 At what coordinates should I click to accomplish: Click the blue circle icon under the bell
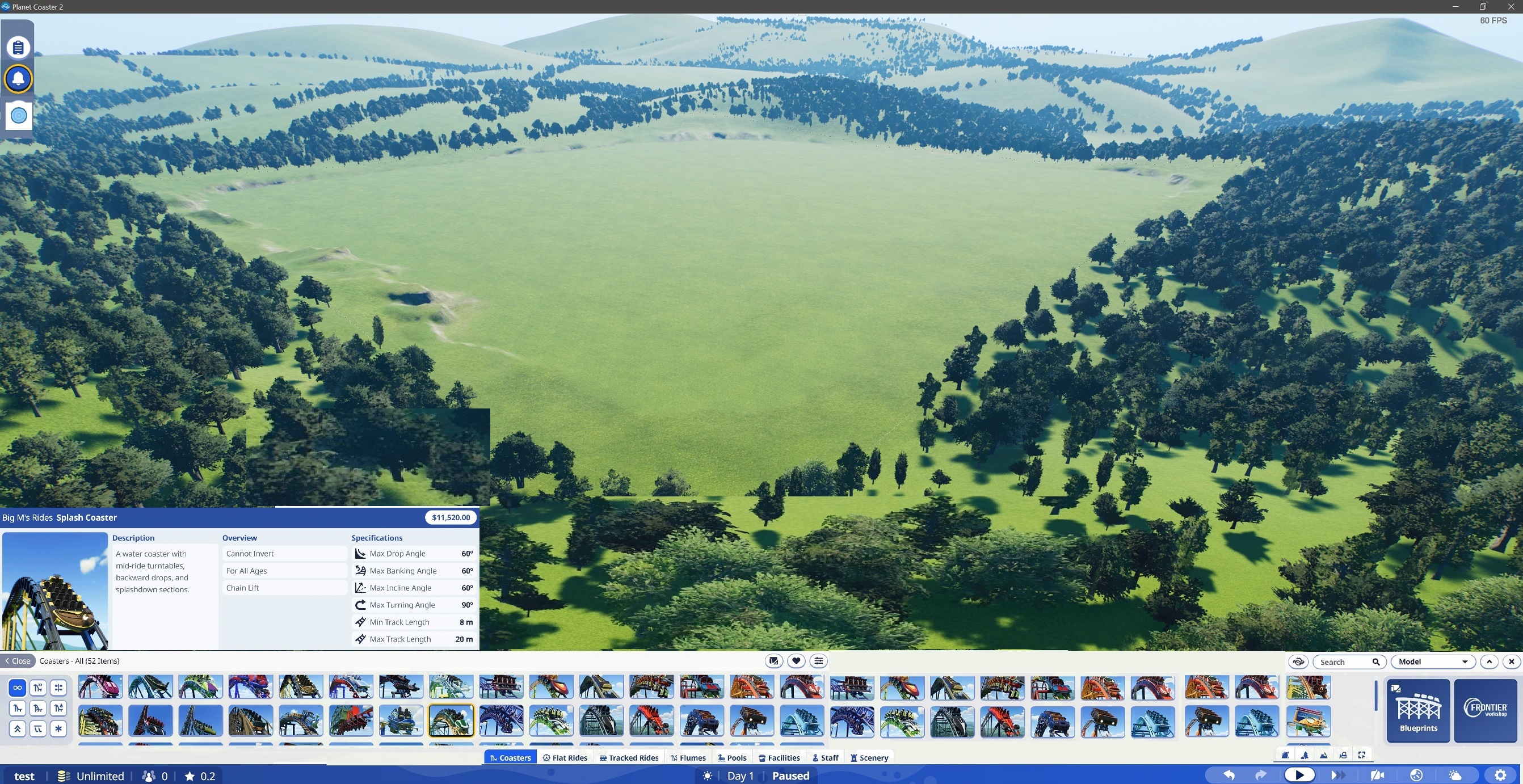click(18, 115)
